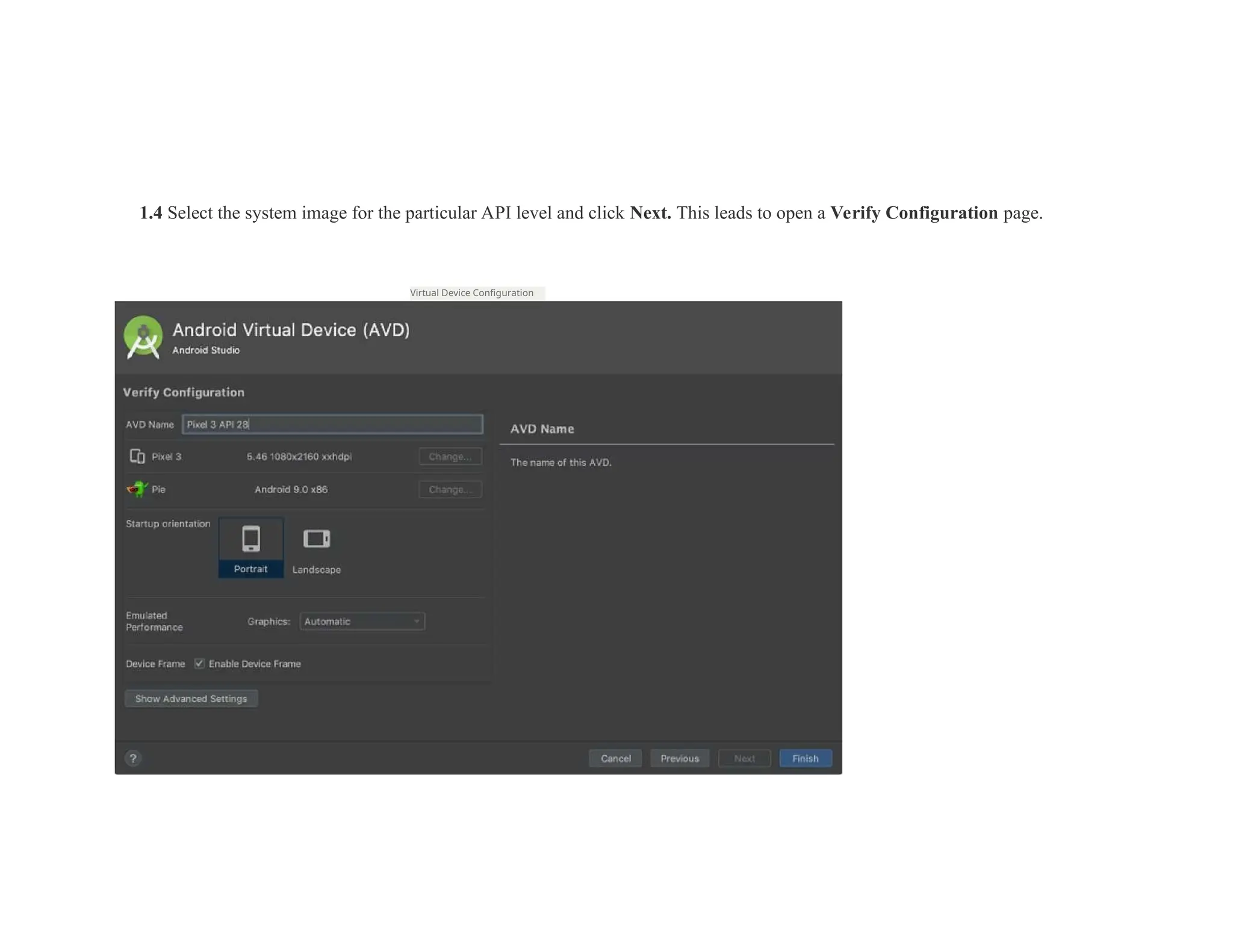
Task: Click the 'Android Virtual Device (AVD)' title
Action: 291,330
